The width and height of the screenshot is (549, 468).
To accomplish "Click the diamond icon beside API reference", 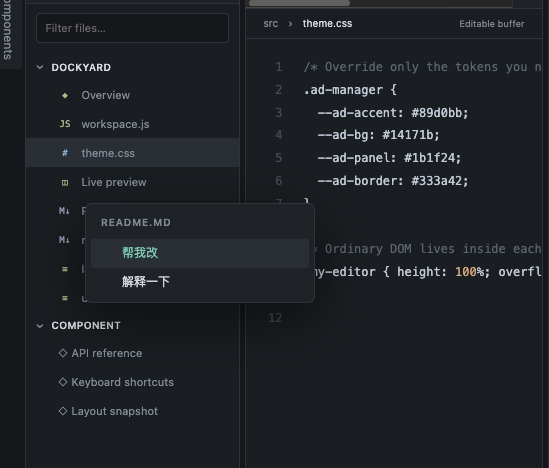I will 63,353.
